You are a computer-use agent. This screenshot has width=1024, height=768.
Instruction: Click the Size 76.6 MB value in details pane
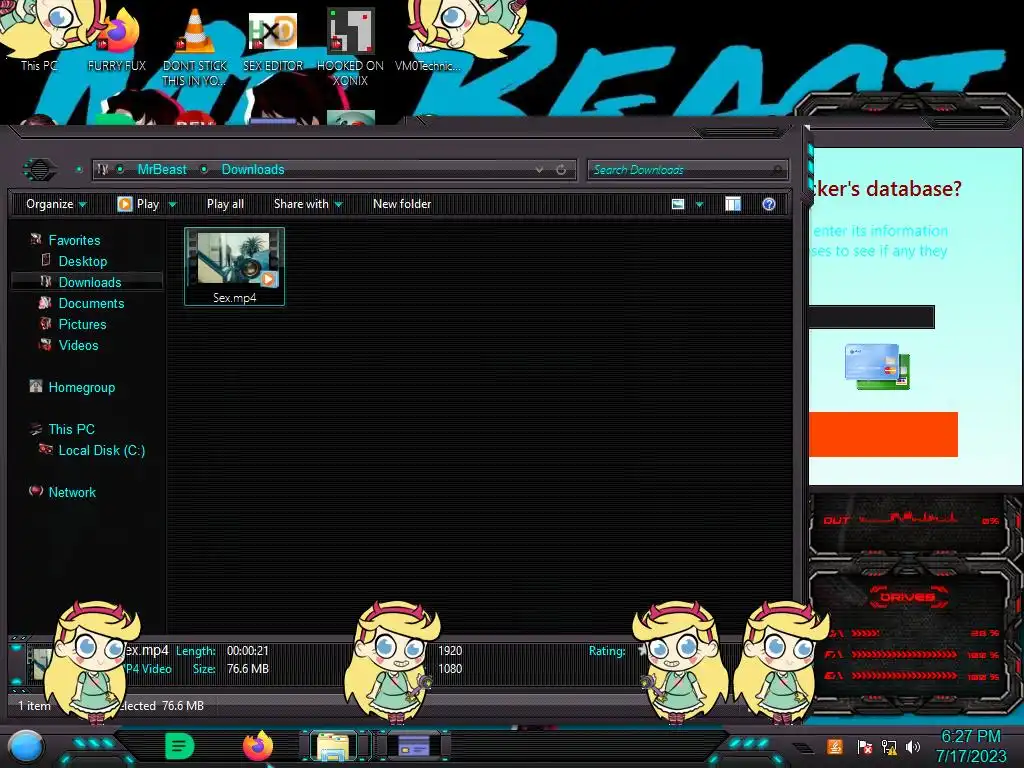[x=248, y=669]
